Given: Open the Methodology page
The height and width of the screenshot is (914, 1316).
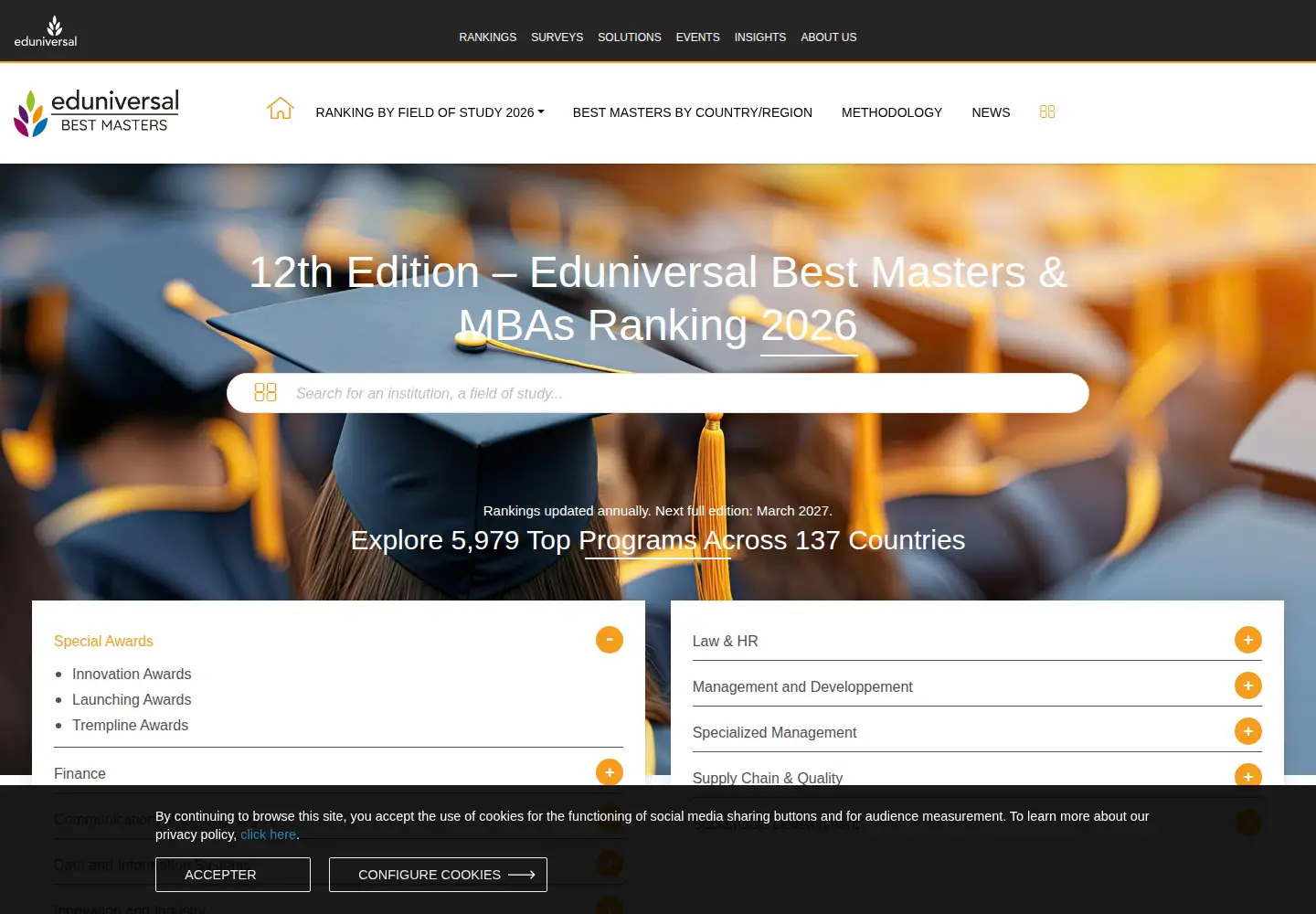Looking at the screenshot, I should [x=892, y=112].
